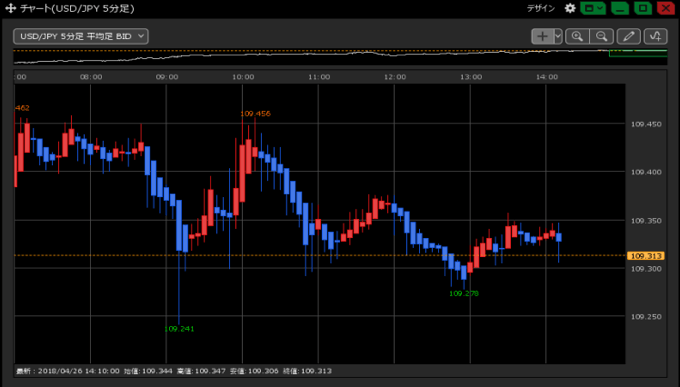Click the status bar 最新 2018/04/26 14:10:00 text
Image resolution: width=680 pixels, height=387 pixels.
(68, 371)
